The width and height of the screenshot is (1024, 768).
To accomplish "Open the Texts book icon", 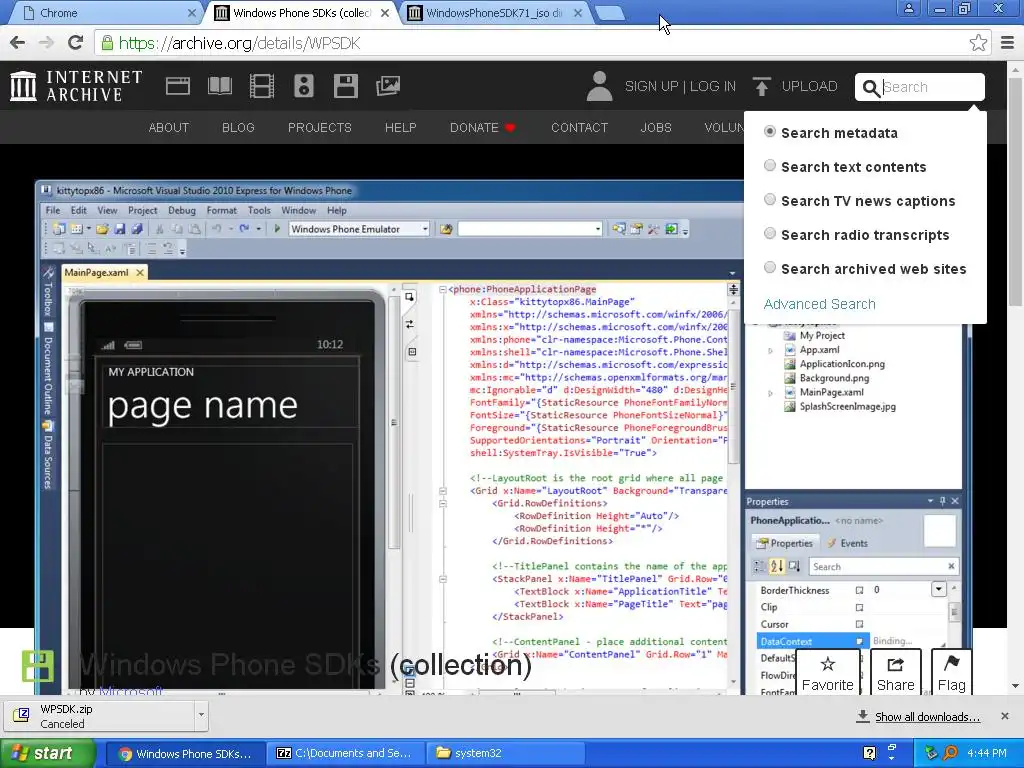I will pyautogui.click(x=219, y=86).
